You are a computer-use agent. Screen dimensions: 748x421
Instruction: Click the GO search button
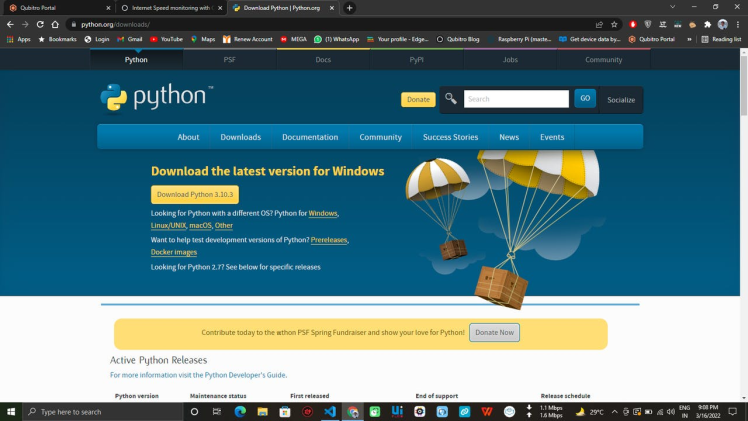click(x=585, y=98)
